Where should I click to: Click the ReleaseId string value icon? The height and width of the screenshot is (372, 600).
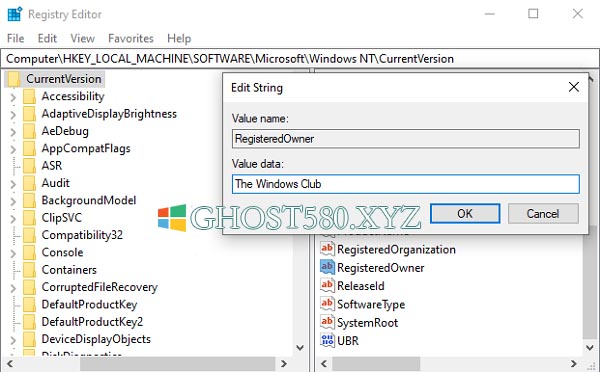[x=327, y=286]
